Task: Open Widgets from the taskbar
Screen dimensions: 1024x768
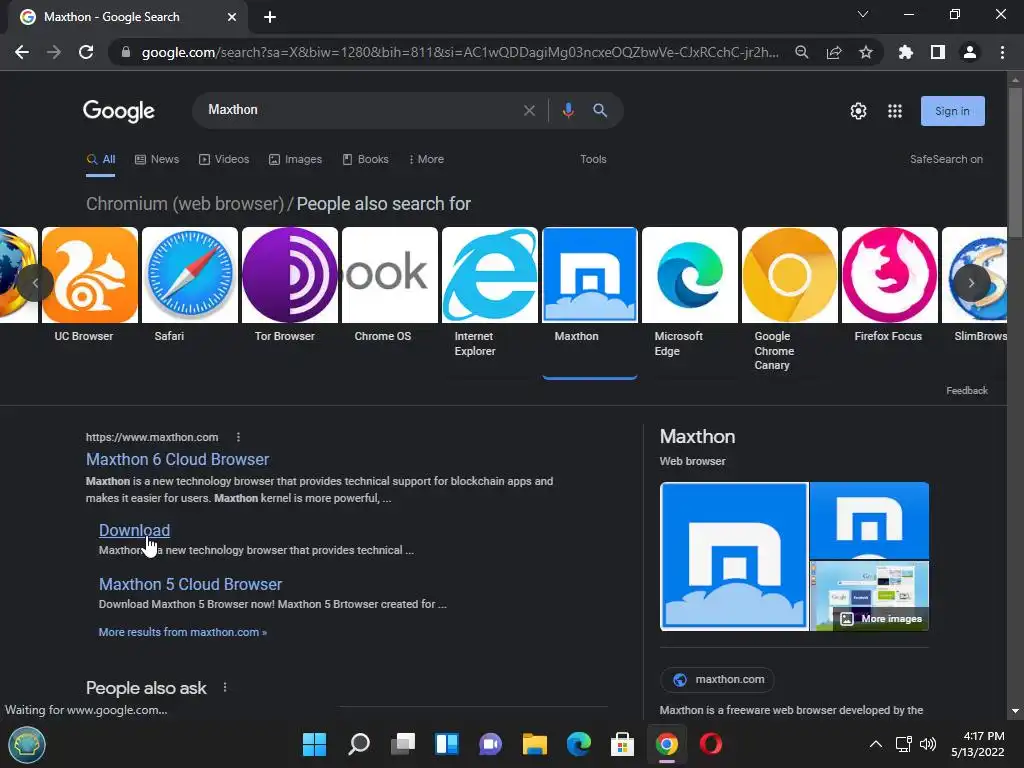Action: pyautogui.click(x=447, y=744)
